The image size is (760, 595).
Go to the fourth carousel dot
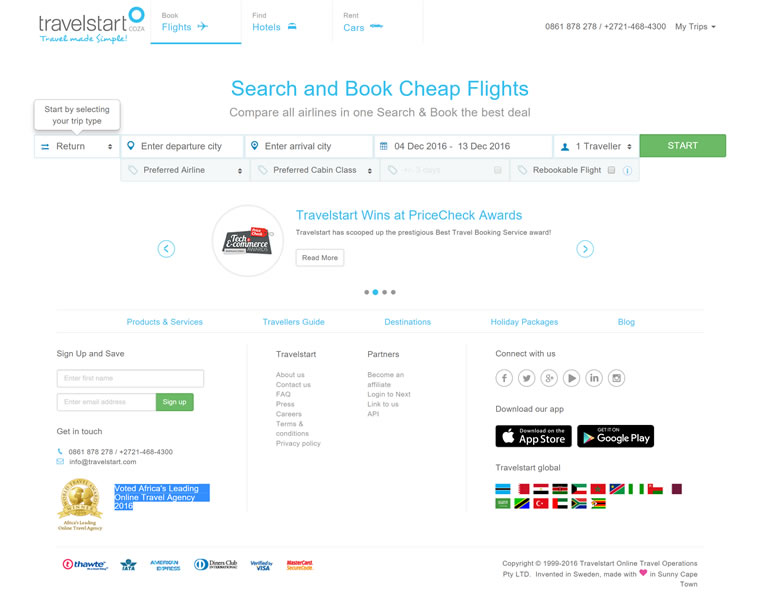click(x=393, y=292)
